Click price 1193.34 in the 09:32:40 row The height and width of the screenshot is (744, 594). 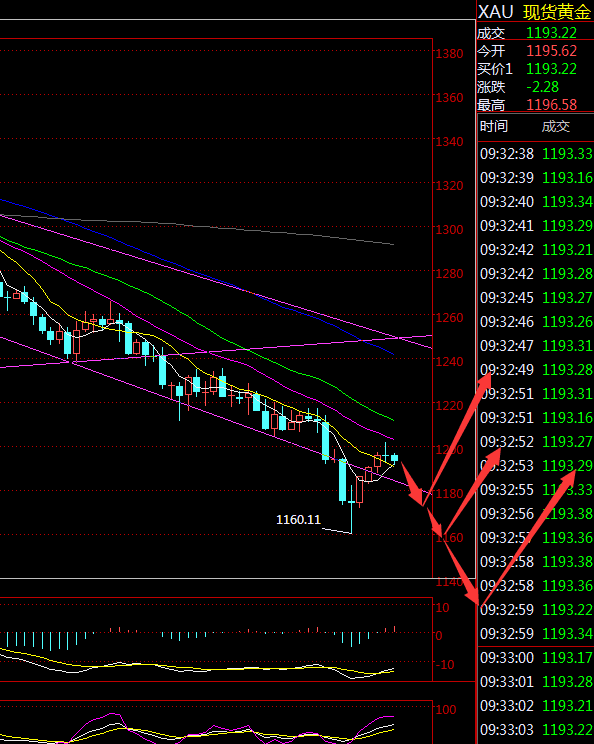[x=567, y=202]
